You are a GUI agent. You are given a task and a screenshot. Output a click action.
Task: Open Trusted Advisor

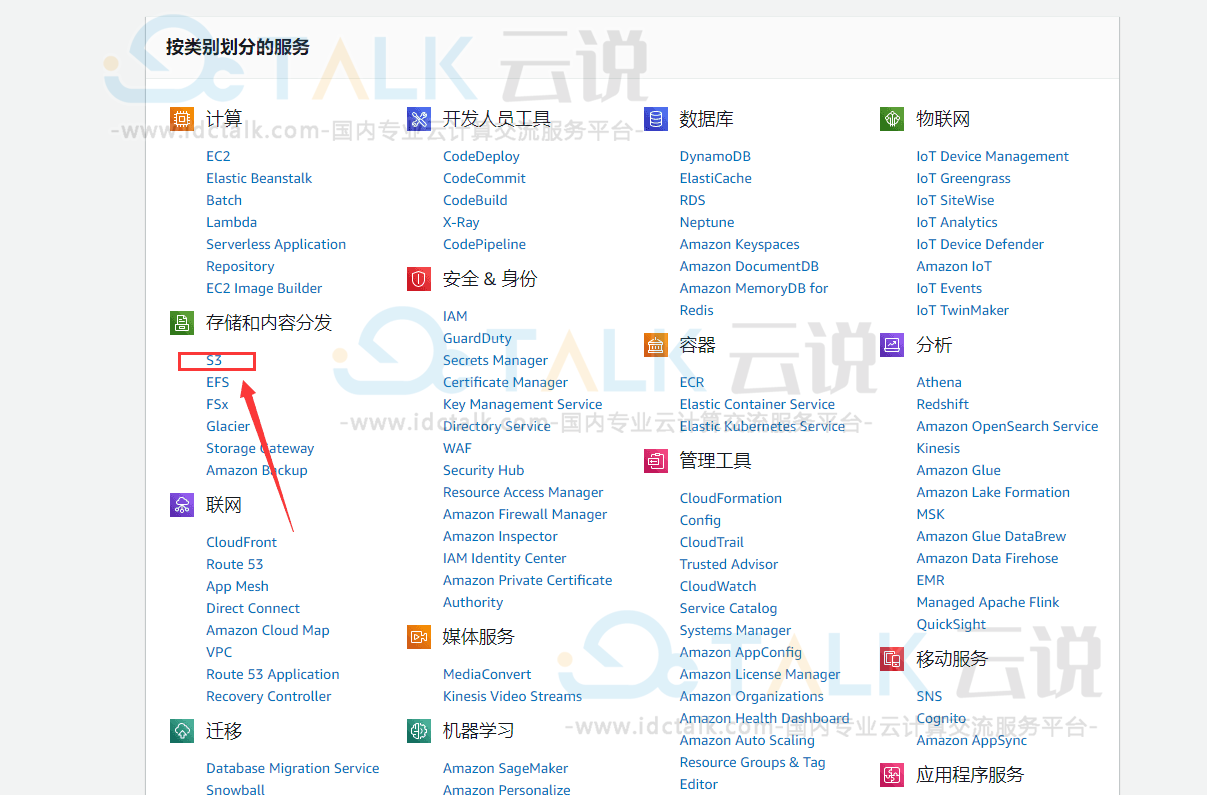729,564
